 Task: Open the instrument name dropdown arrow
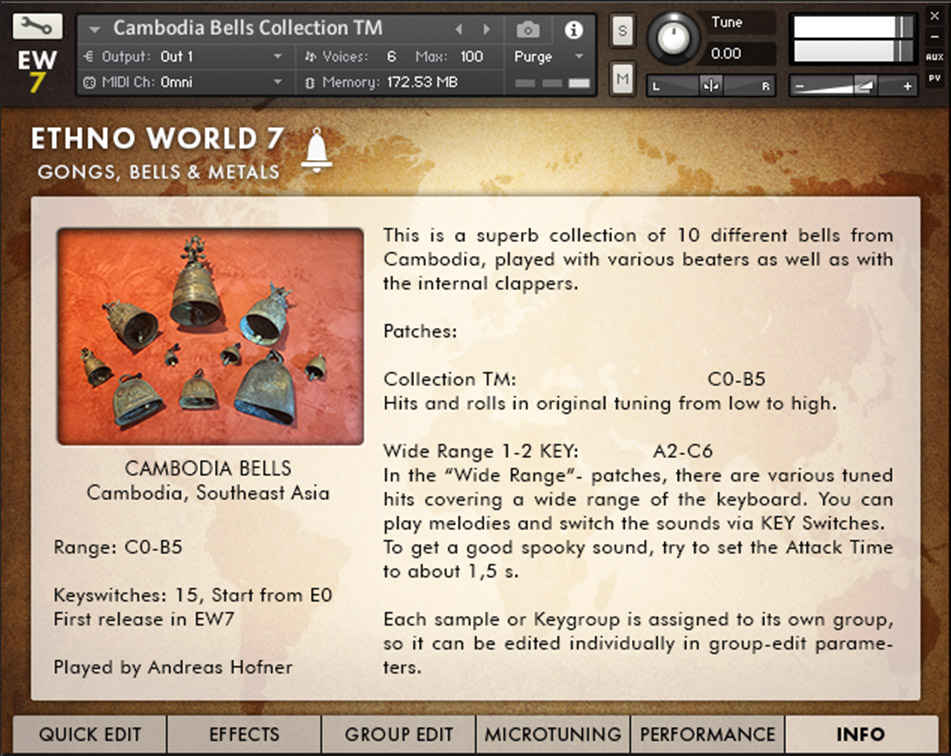[94, 29]
